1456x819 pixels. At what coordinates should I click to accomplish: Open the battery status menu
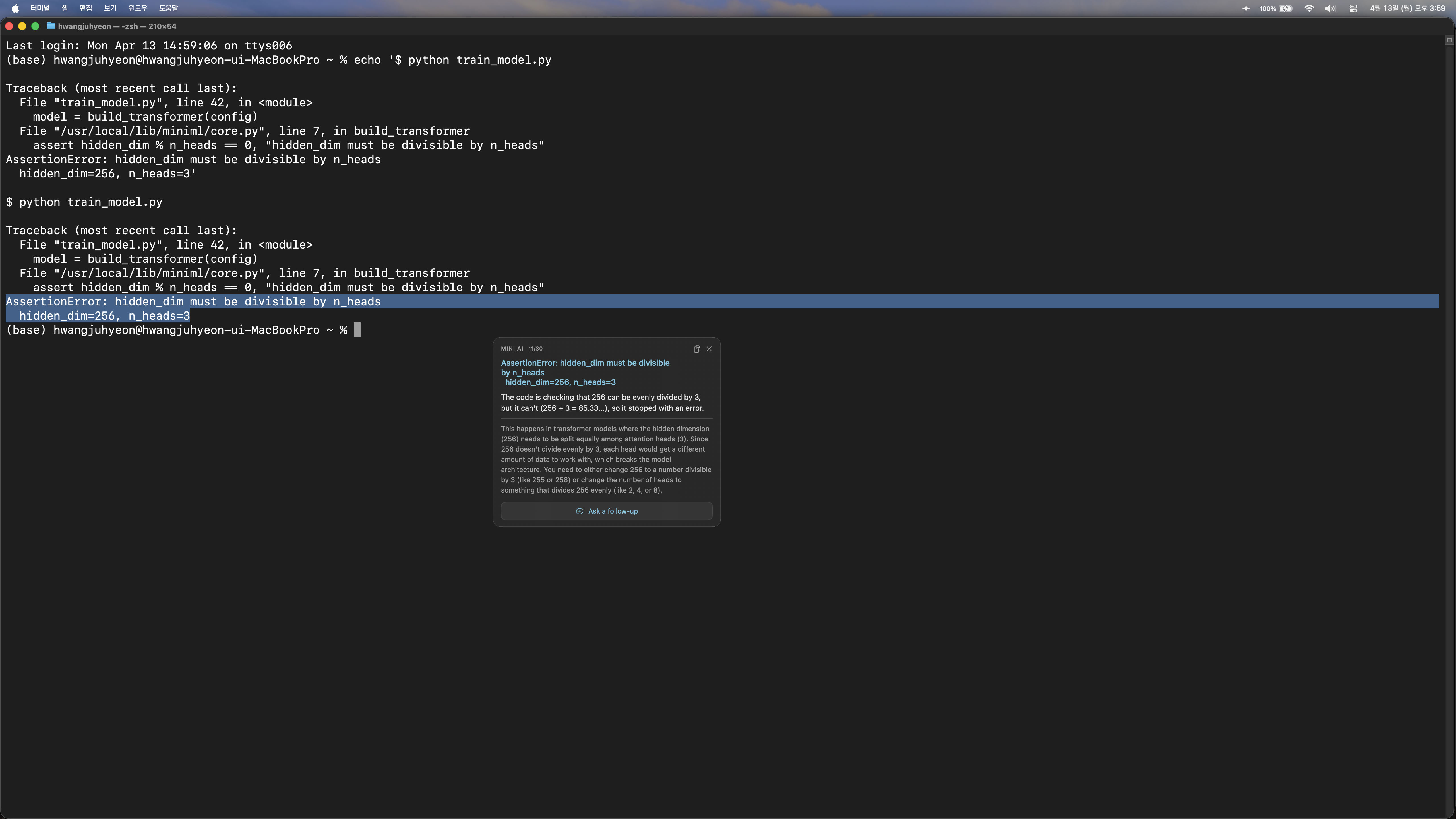(x=1285, y=9)
